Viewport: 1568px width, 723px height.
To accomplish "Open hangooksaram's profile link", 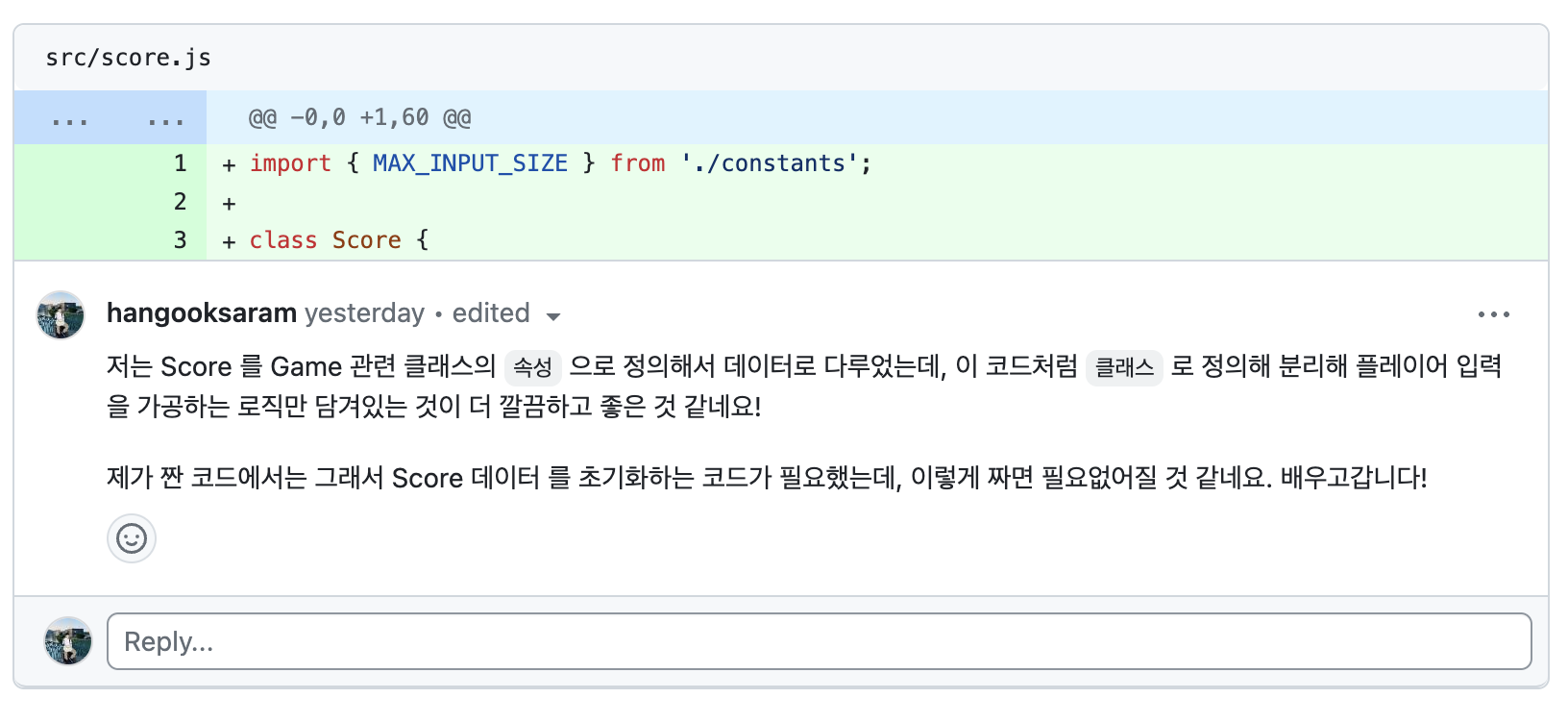I will point(202,312).
